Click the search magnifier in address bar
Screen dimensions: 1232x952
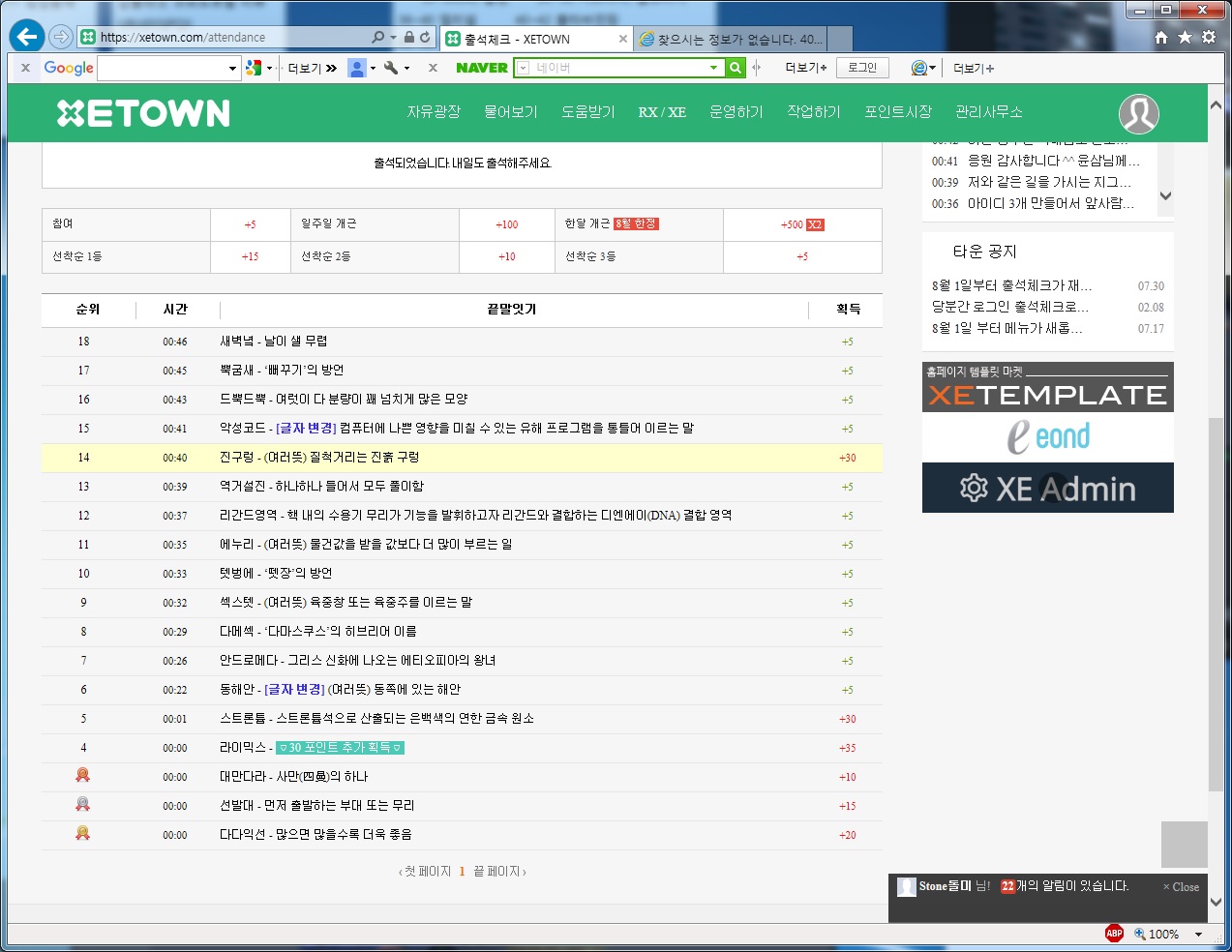[x=377, y=37]
